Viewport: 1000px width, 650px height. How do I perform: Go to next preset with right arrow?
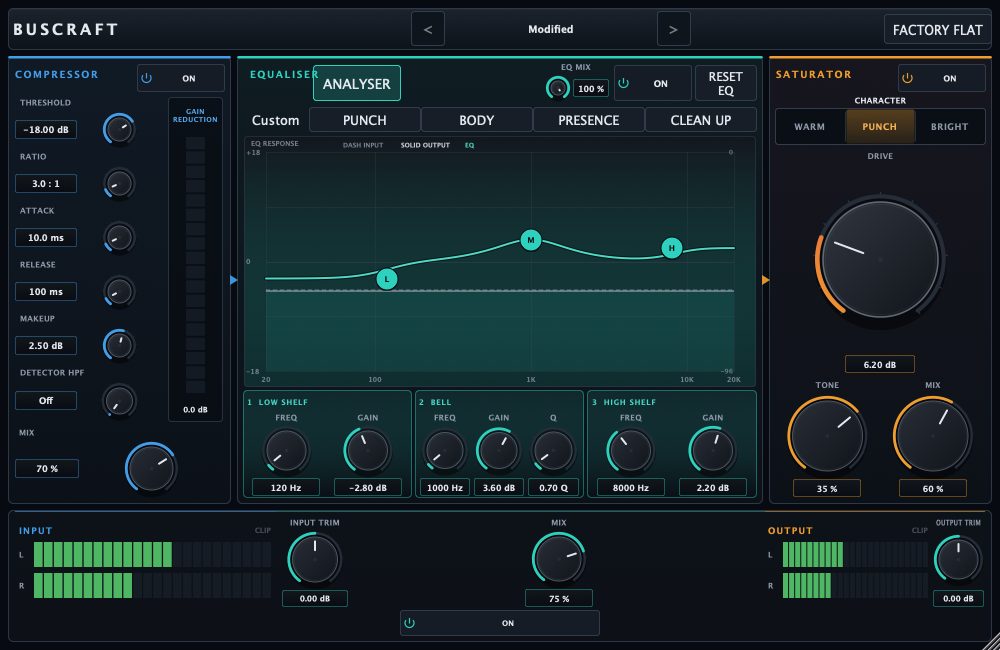tap(673, 29)
